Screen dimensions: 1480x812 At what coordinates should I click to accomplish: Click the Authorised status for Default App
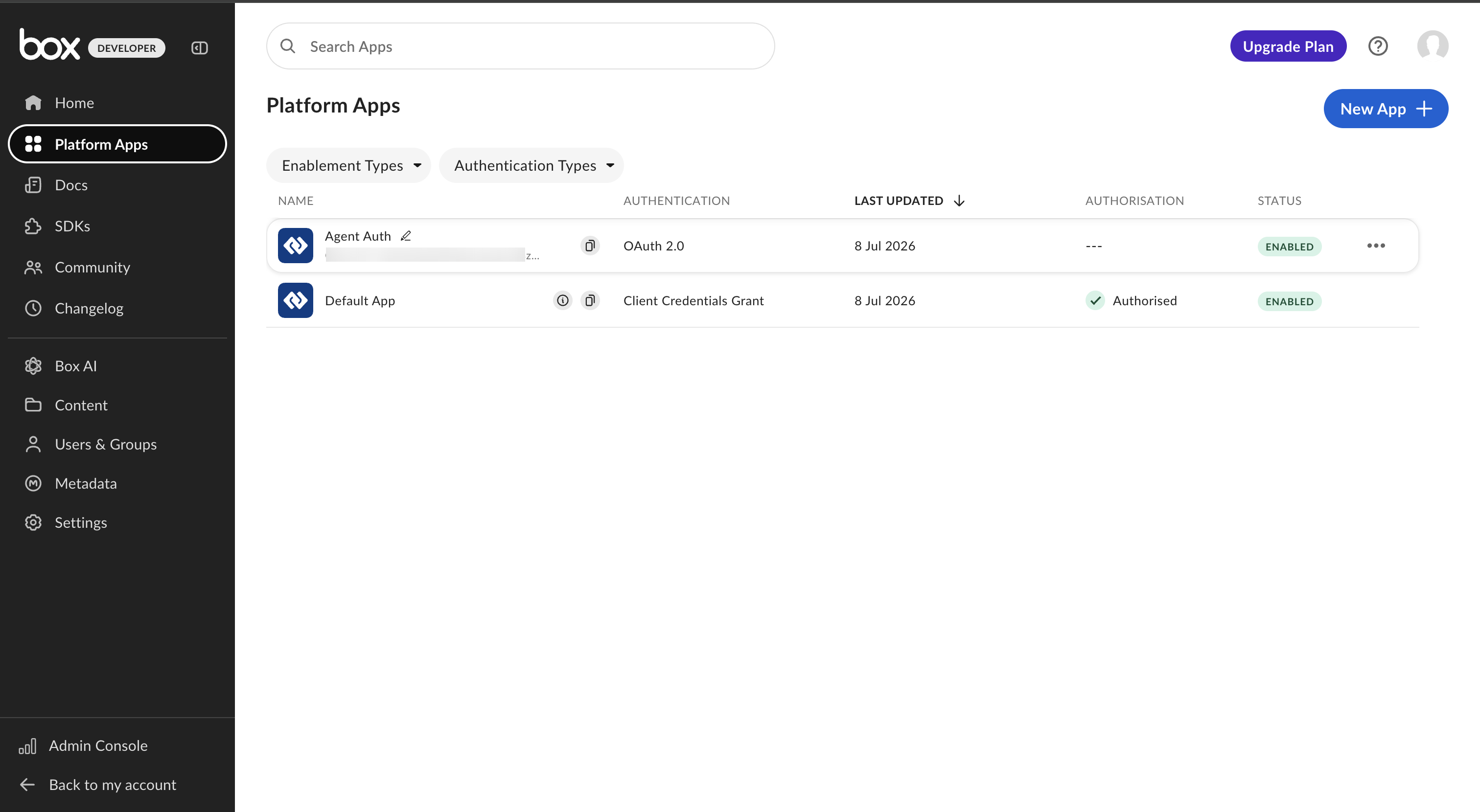1131,300
